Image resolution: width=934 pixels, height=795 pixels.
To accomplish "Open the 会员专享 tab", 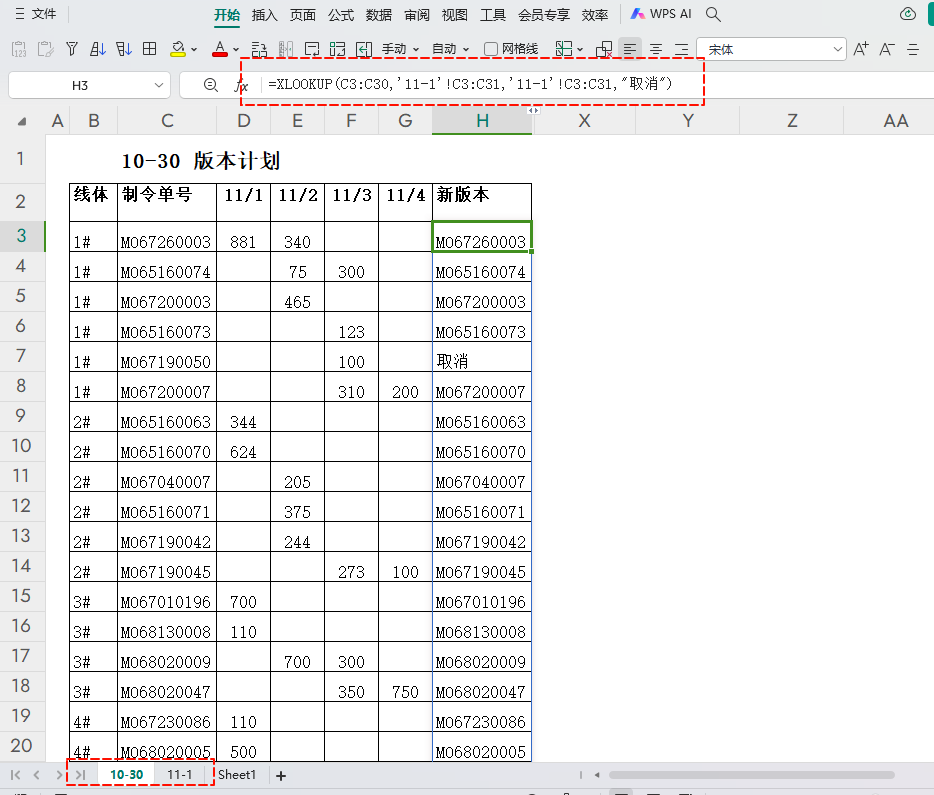I will coord(544,15).
